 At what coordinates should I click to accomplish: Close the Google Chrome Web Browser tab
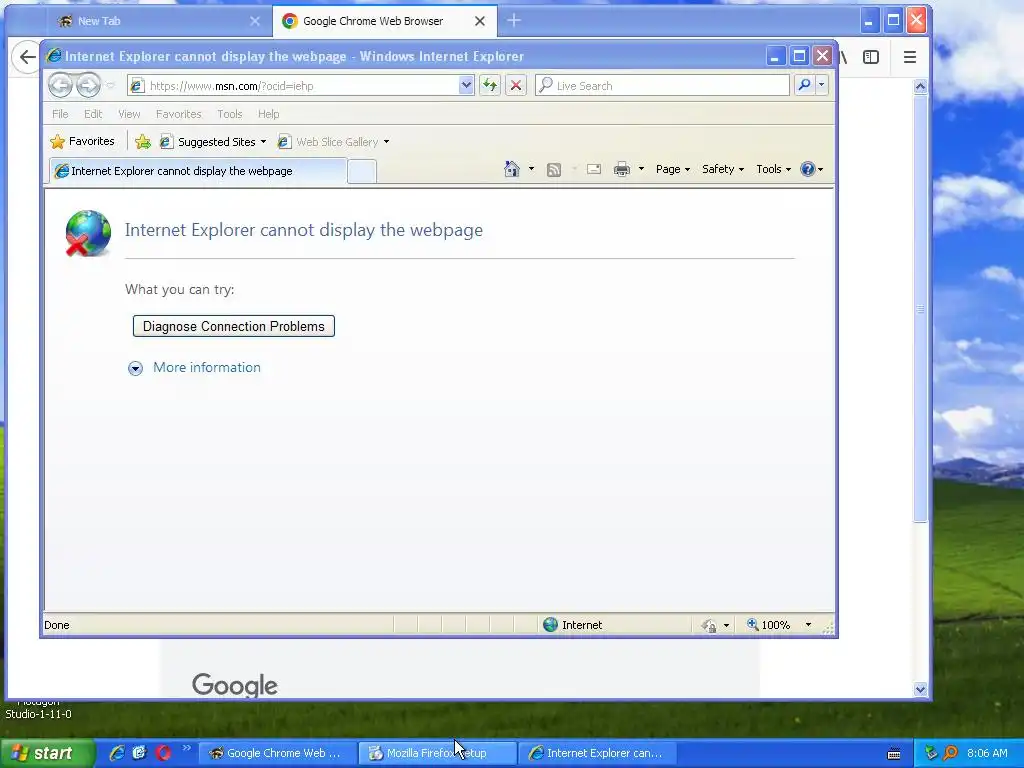(479, 21)
